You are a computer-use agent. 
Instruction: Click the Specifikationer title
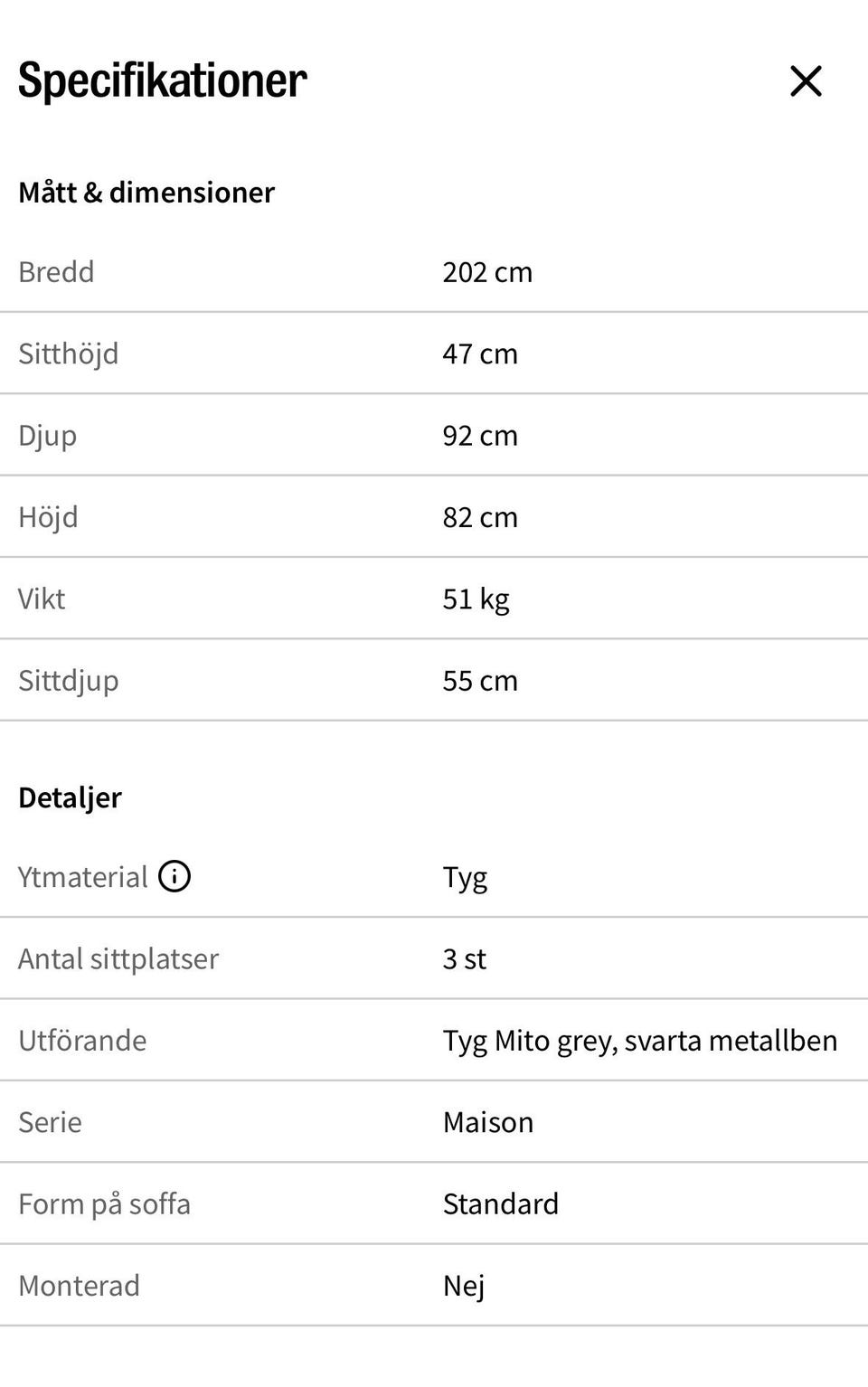click(x=163, y=80)
